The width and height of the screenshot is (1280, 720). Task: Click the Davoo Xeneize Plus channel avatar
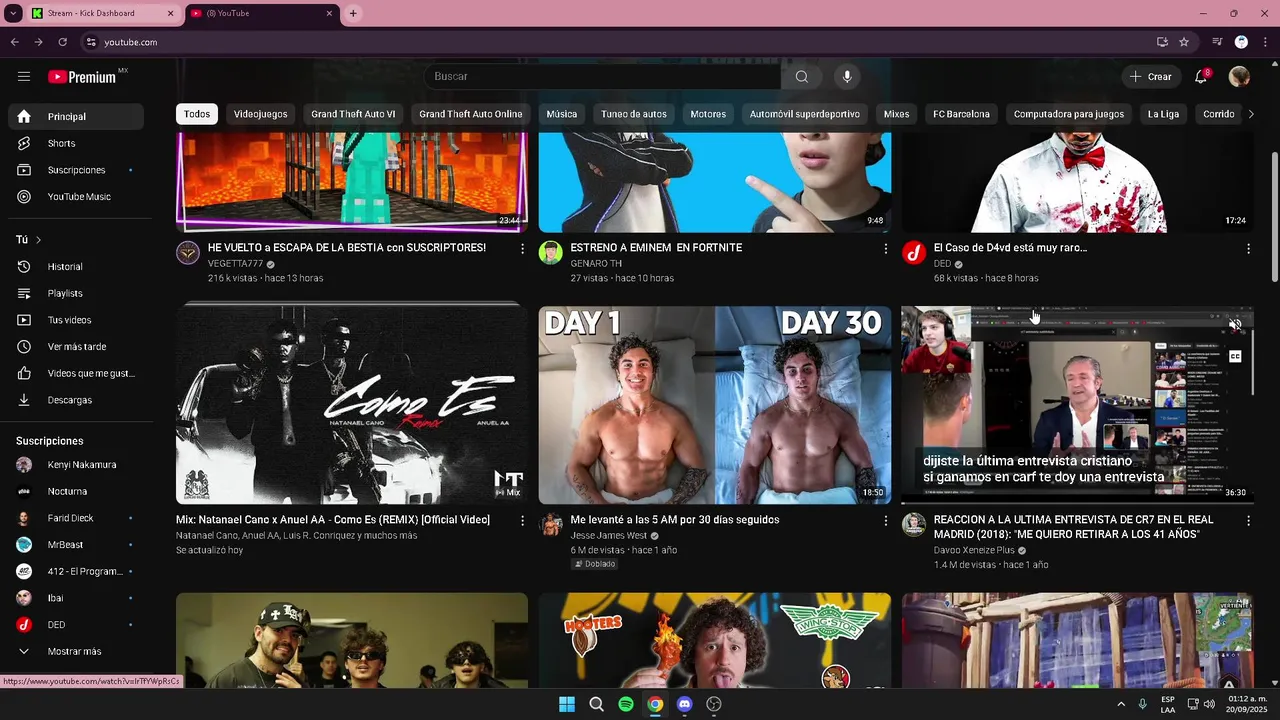pyautogui.click(x=914, y=525)
